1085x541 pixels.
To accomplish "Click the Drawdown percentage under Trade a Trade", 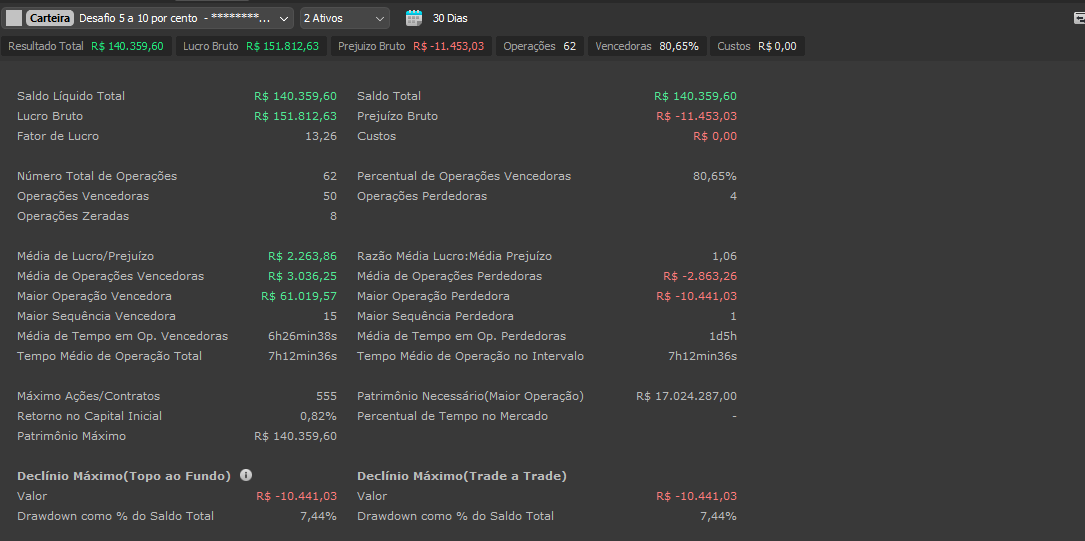I will coord(719,517).
